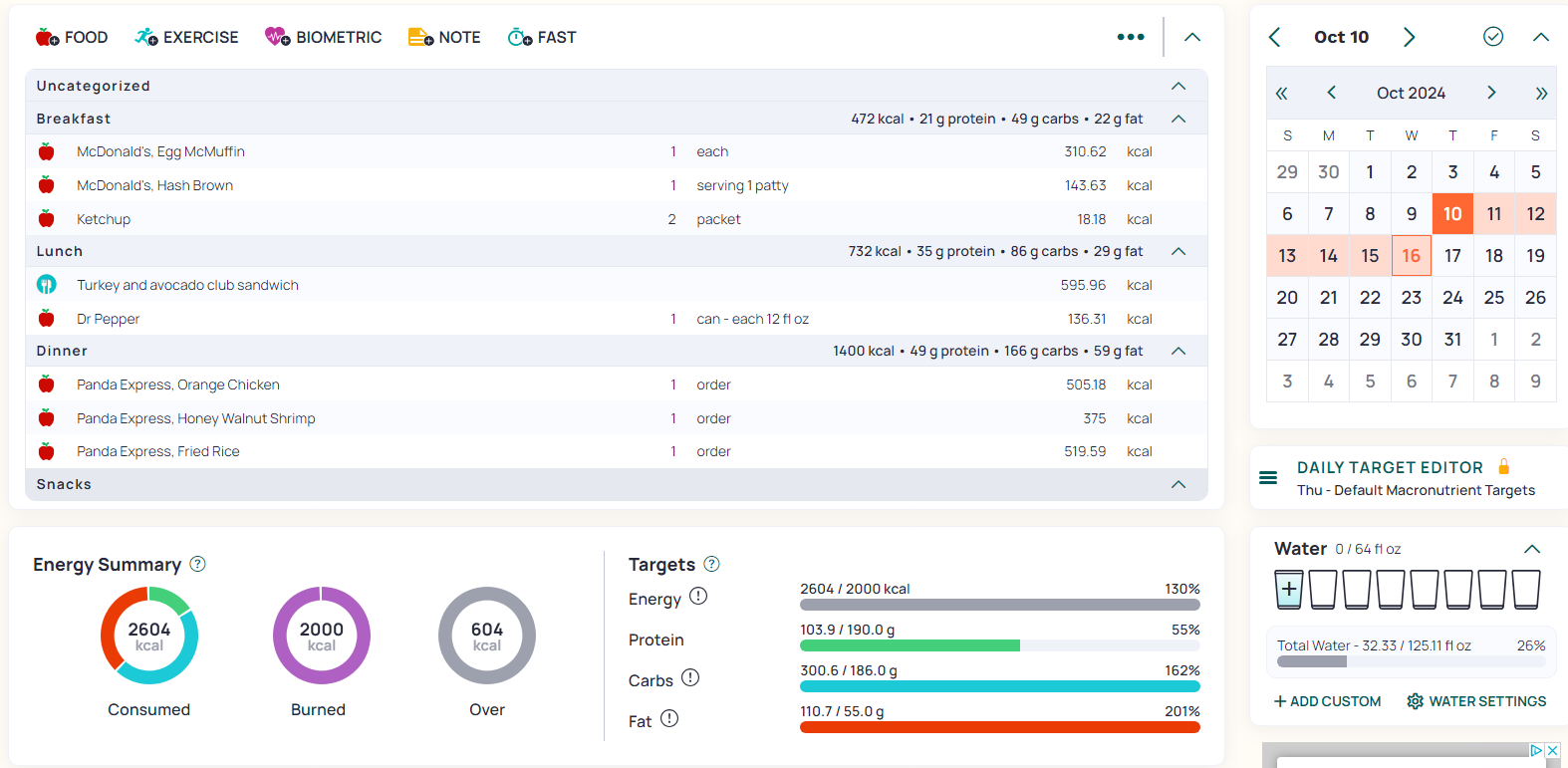Click recipe icon beside Turkey avocado sandwich
The width and height of the screenshot is (1568, 768).
click(x=46, y=285)
